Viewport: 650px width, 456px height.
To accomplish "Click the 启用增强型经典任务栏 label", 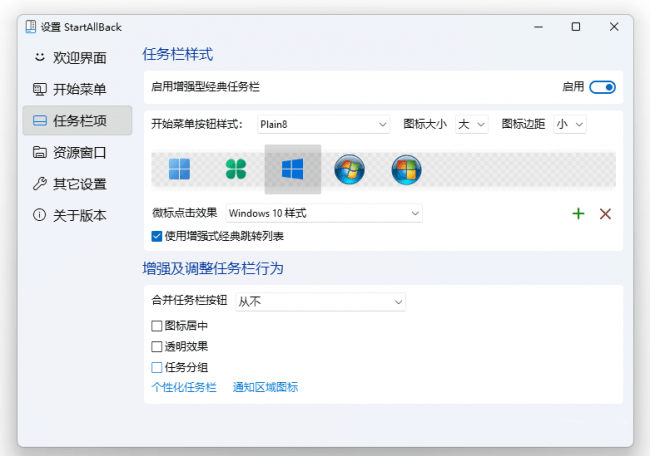I will (x=205, y=87).
